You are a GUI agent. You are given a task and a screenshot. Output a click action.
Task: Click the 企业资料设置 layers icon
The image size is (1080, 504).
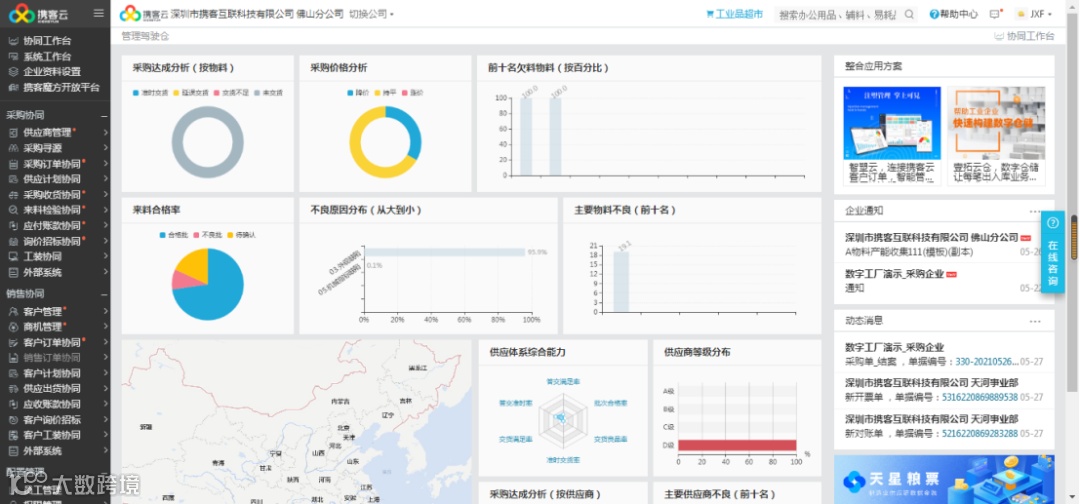tap(13, 72)
